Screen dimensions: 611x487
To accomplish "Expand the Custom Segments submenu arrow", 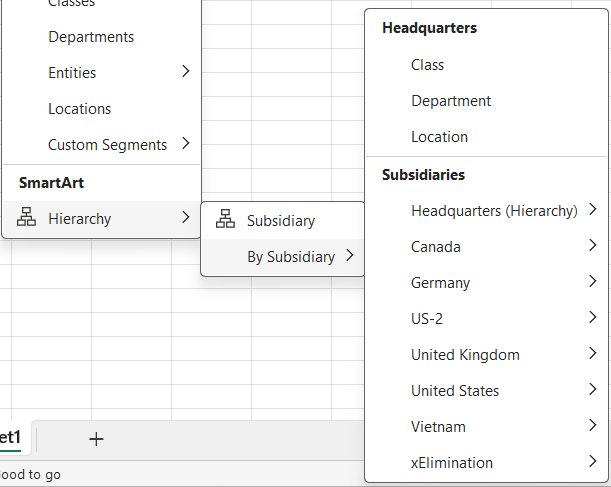I will 185,144.
